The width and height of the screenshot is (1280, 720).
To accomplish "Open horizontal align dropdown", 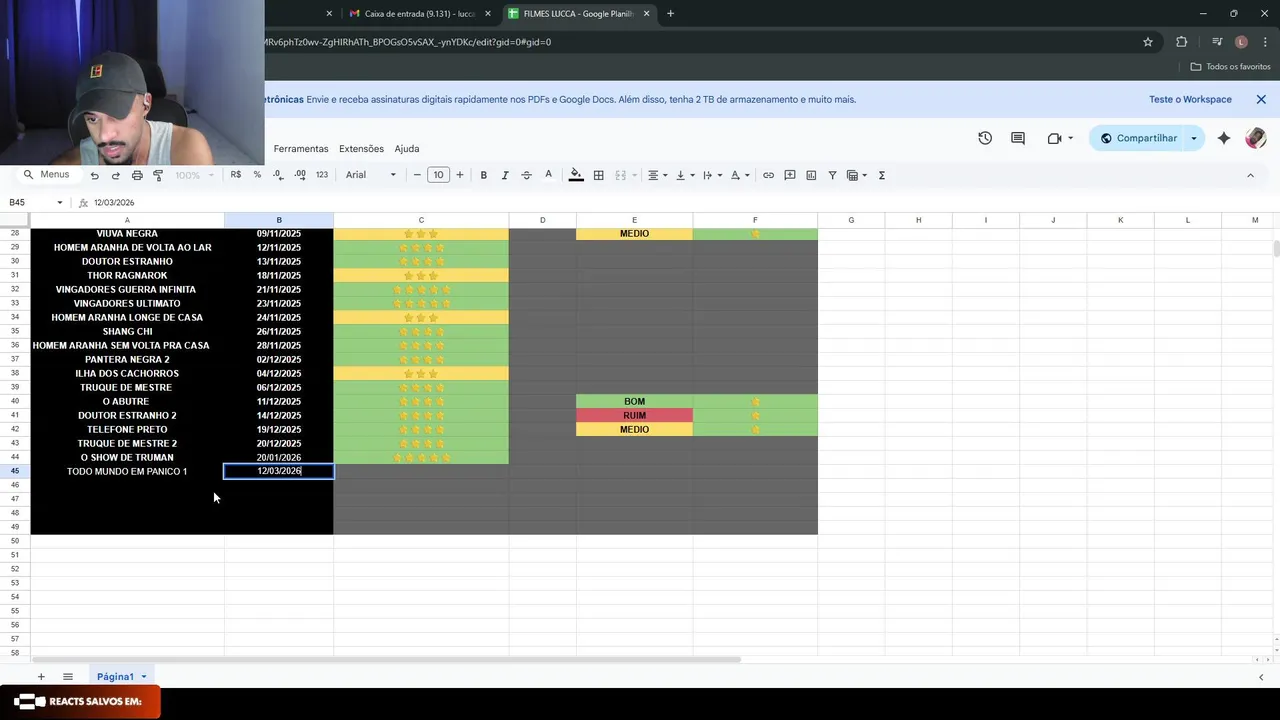I will tap(657, 175).
